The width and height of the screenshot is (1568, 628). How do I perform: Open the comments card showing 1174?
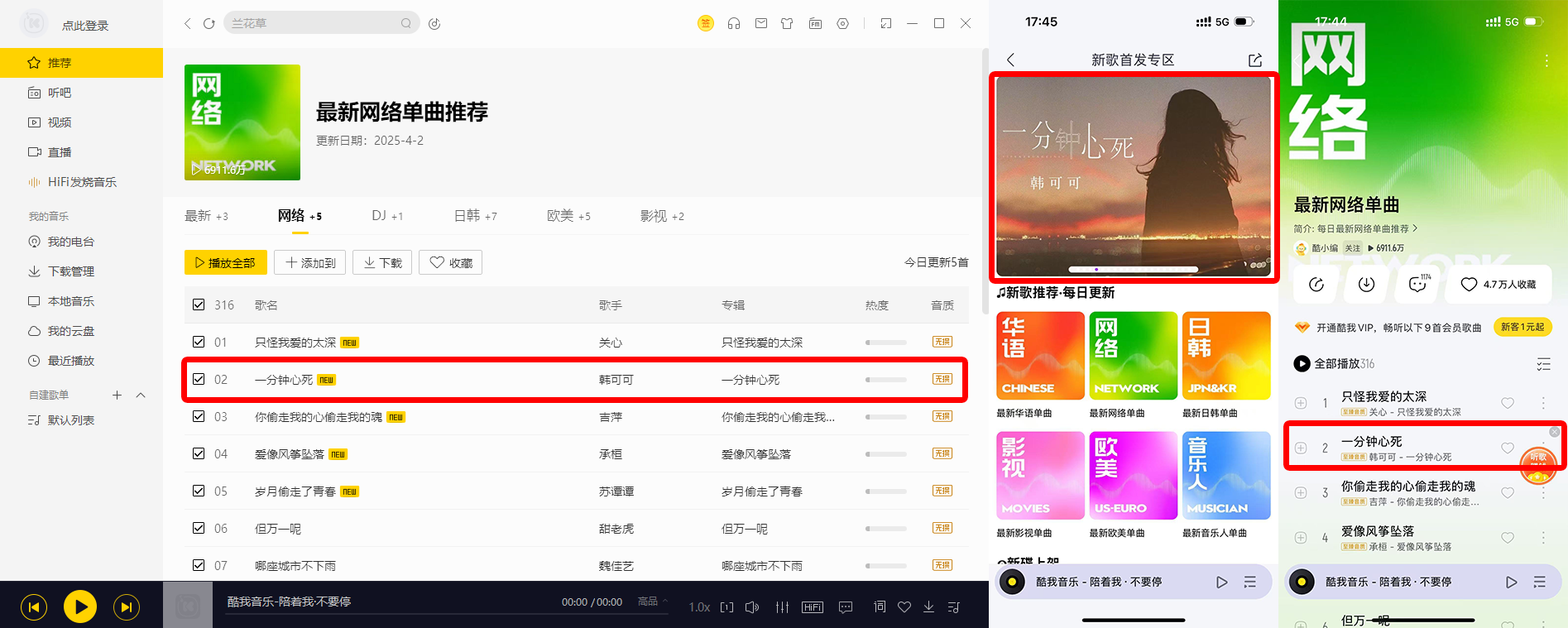pos(1418,285)
